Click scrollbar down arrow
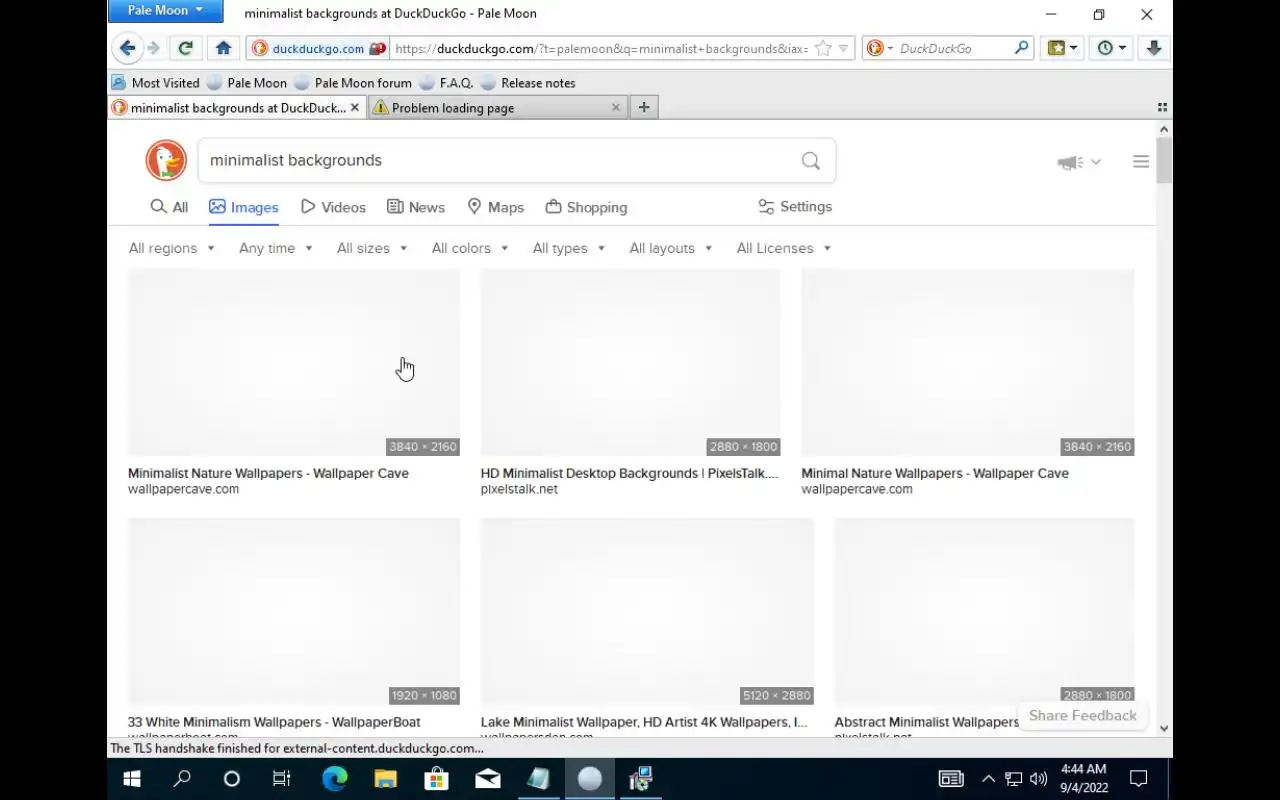1280x800 pixels. tap(1164, 729)
